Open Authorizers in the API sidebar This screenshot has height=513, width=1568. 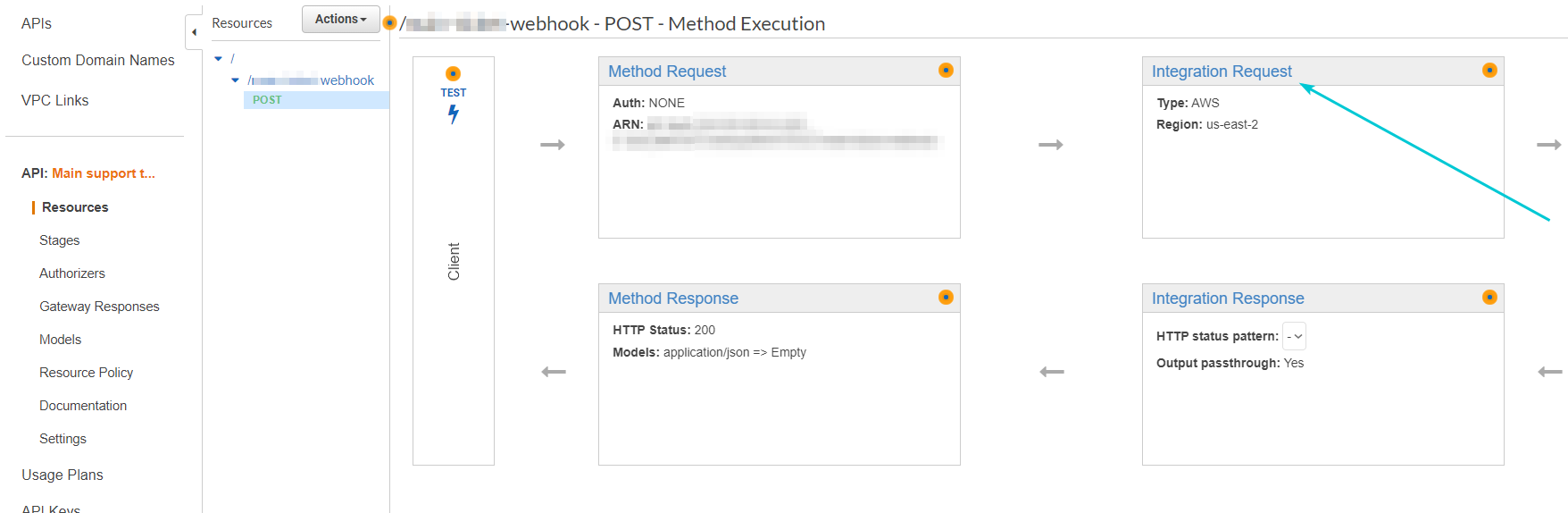[x=72, y=273]
